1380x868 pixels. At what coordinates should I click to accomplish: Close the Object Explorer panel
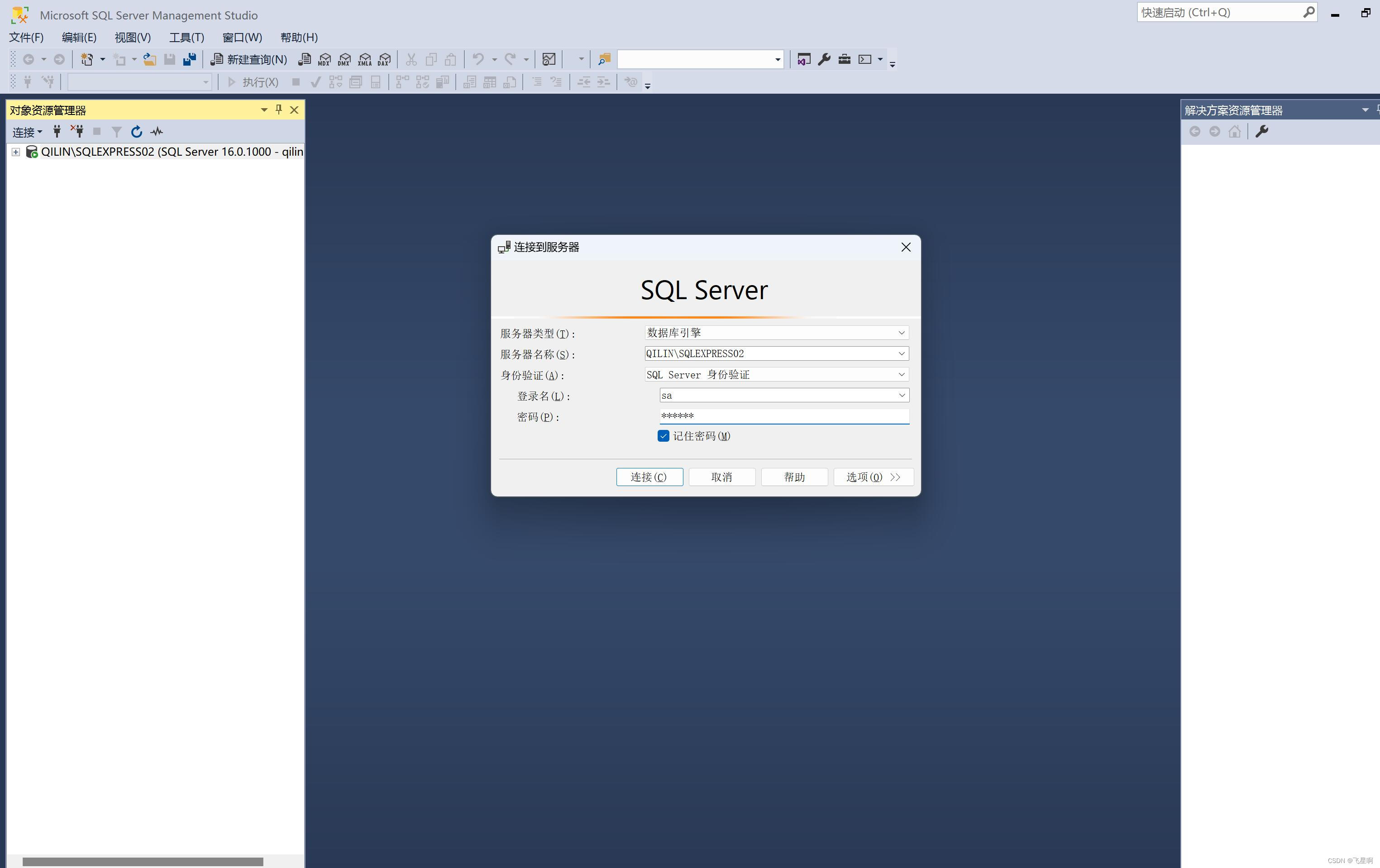[295, 110]
